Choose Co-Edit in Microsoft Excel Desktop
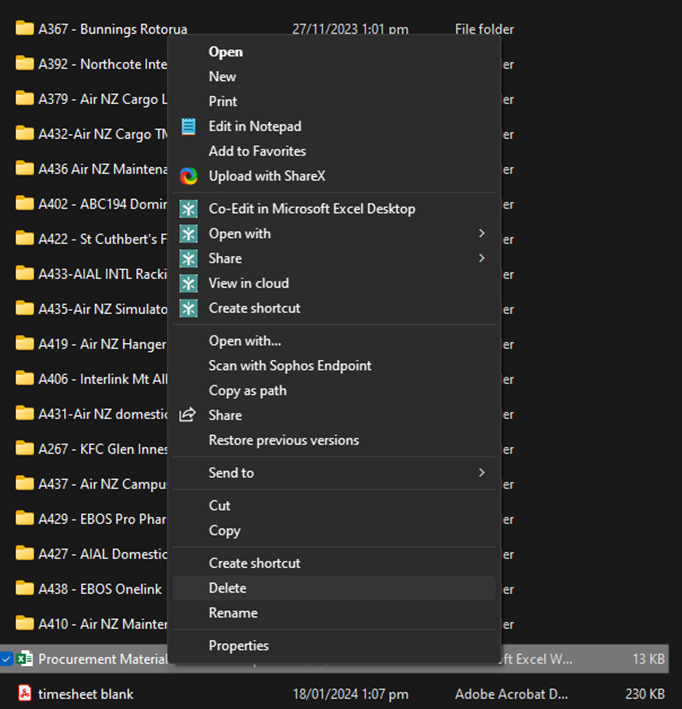 (x=334, y=209)
